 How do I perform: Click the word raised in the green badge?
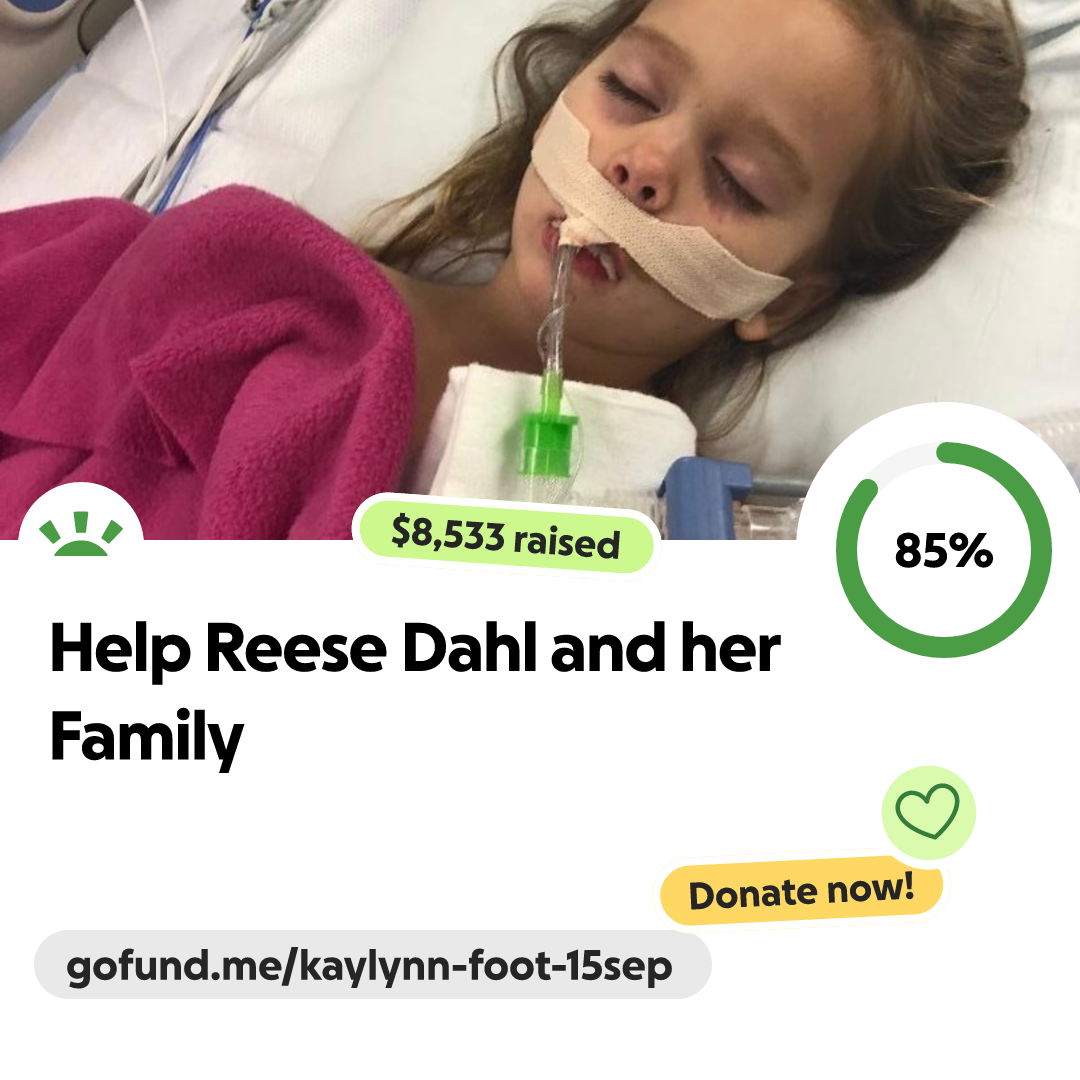(x=567, y=541)
